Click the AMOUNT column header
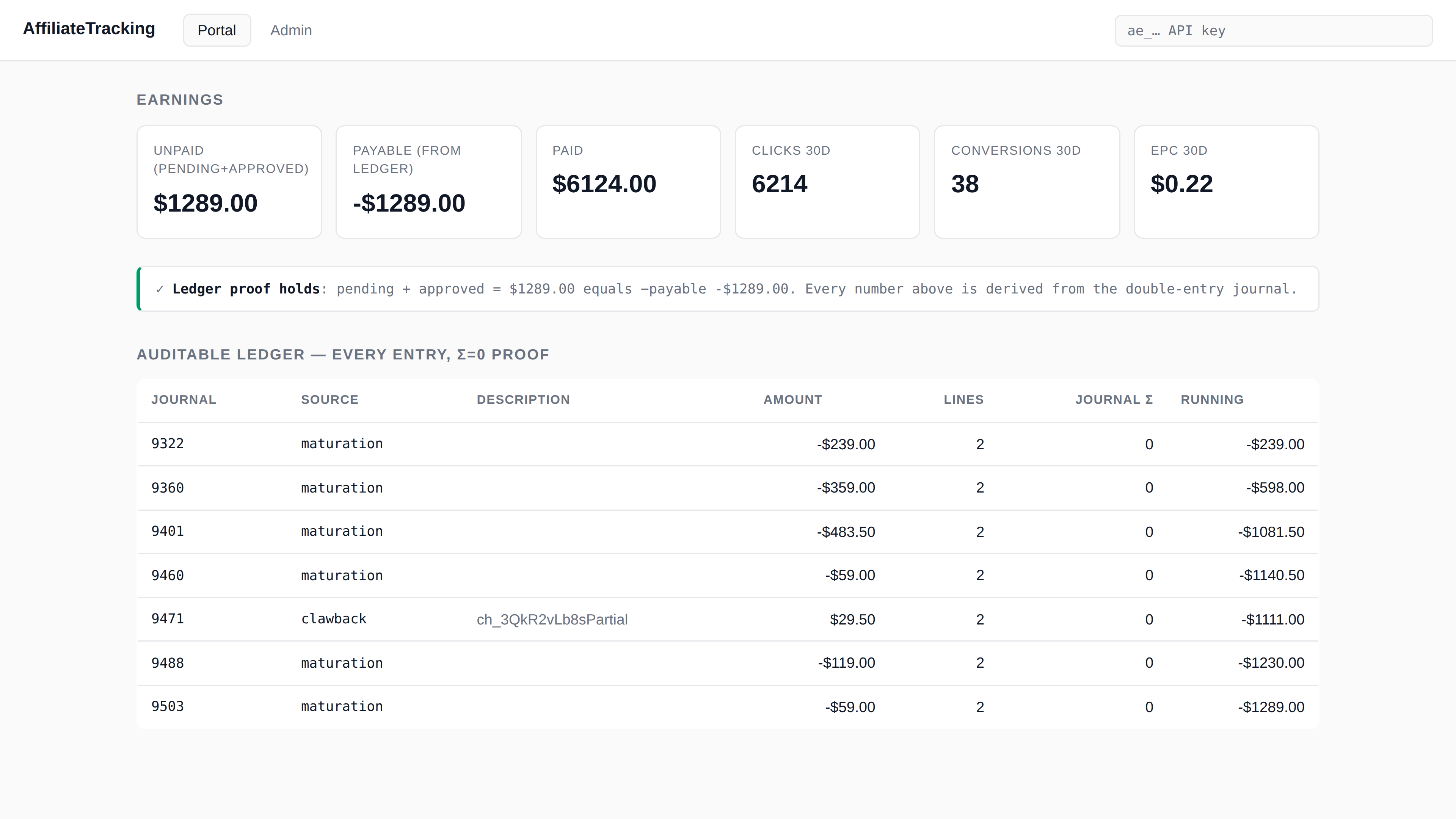Image resolution: width=1456 pixels, height=819 pixels. (x=792, y=400)
